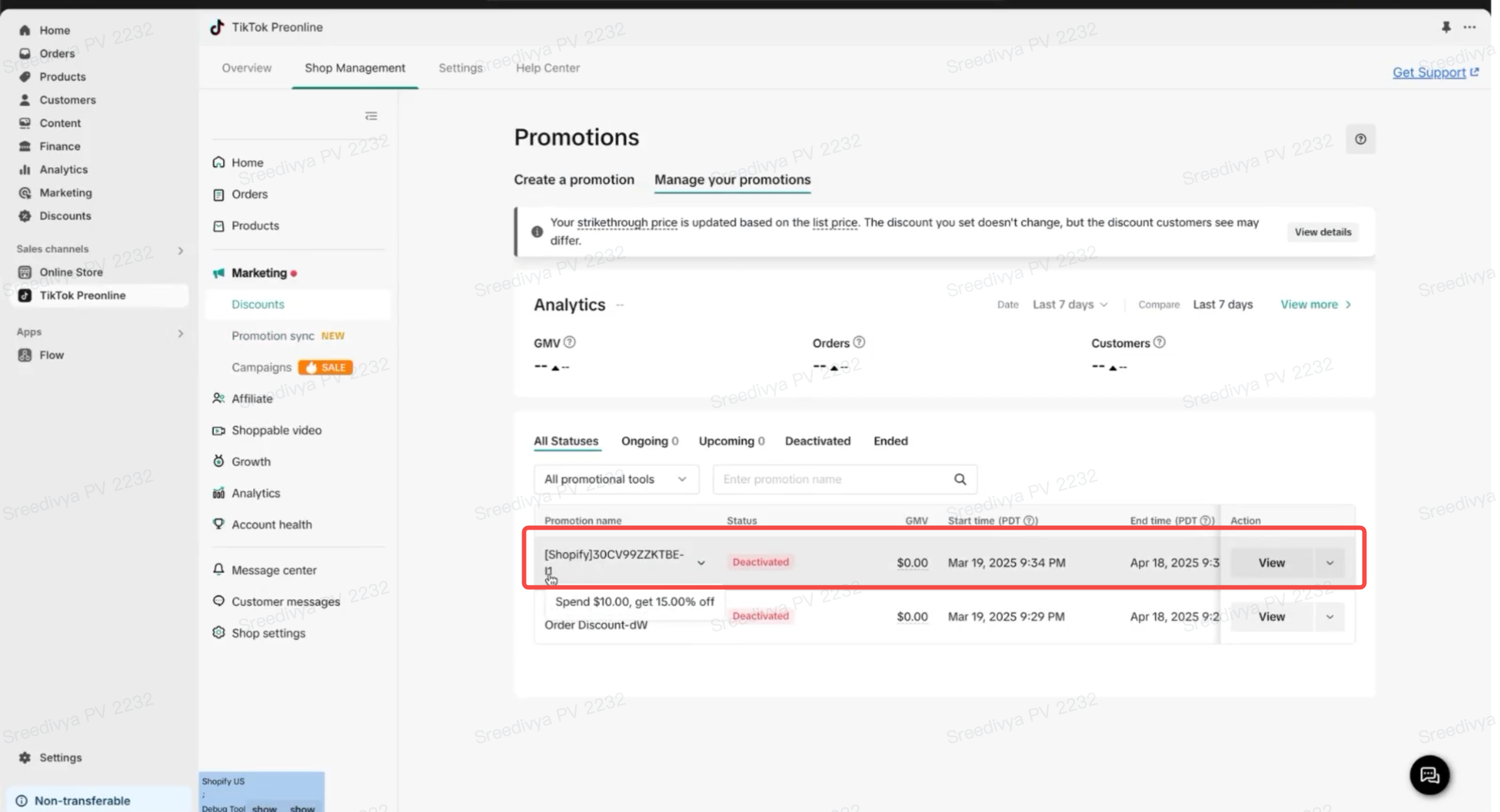
Task: Expand the Shopify promotion name chevron
Action: coord(701,563)
